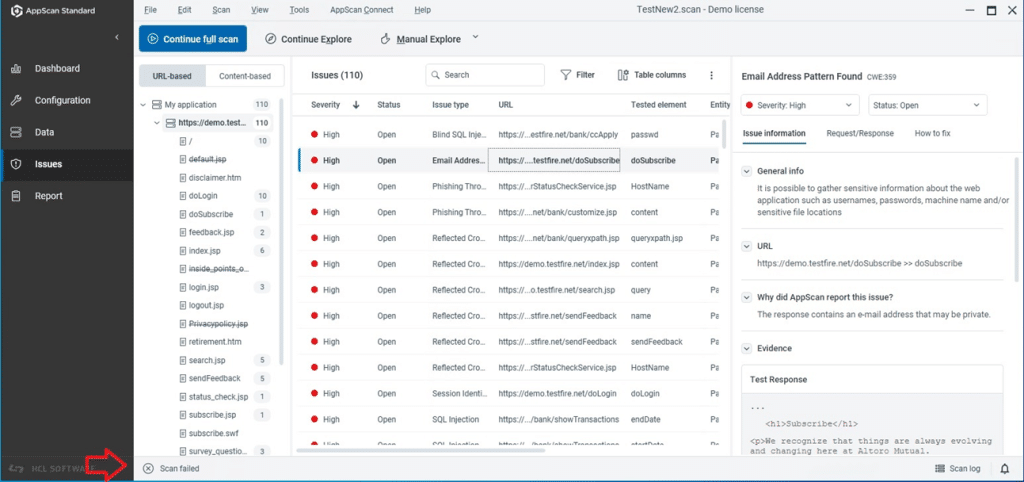Open the issues list kebab menu
Screen dimensions: 1024x482
(x=711, y=75)
